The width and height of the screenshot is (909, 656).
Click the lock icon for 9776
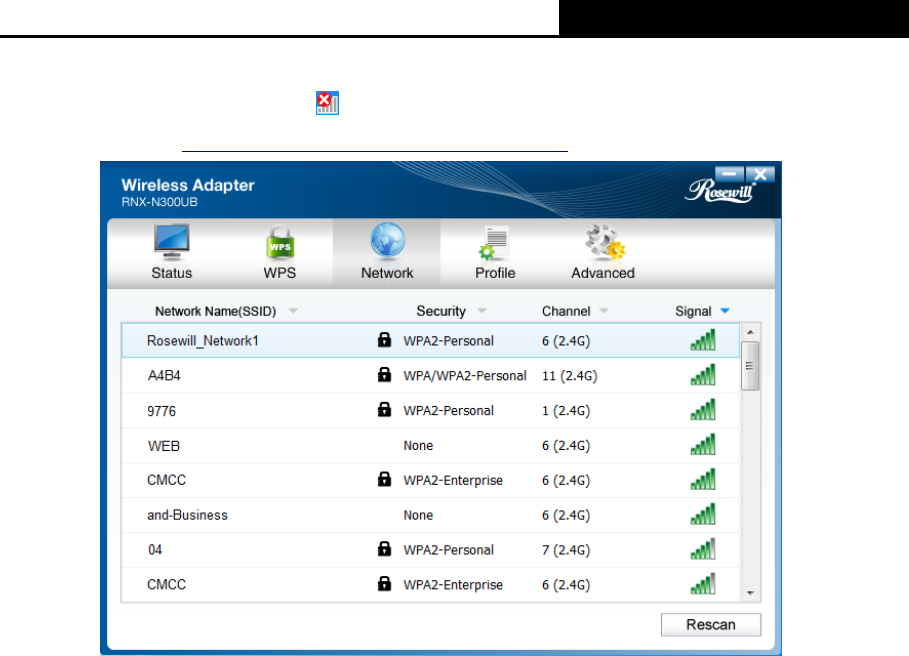click(384, 409)
